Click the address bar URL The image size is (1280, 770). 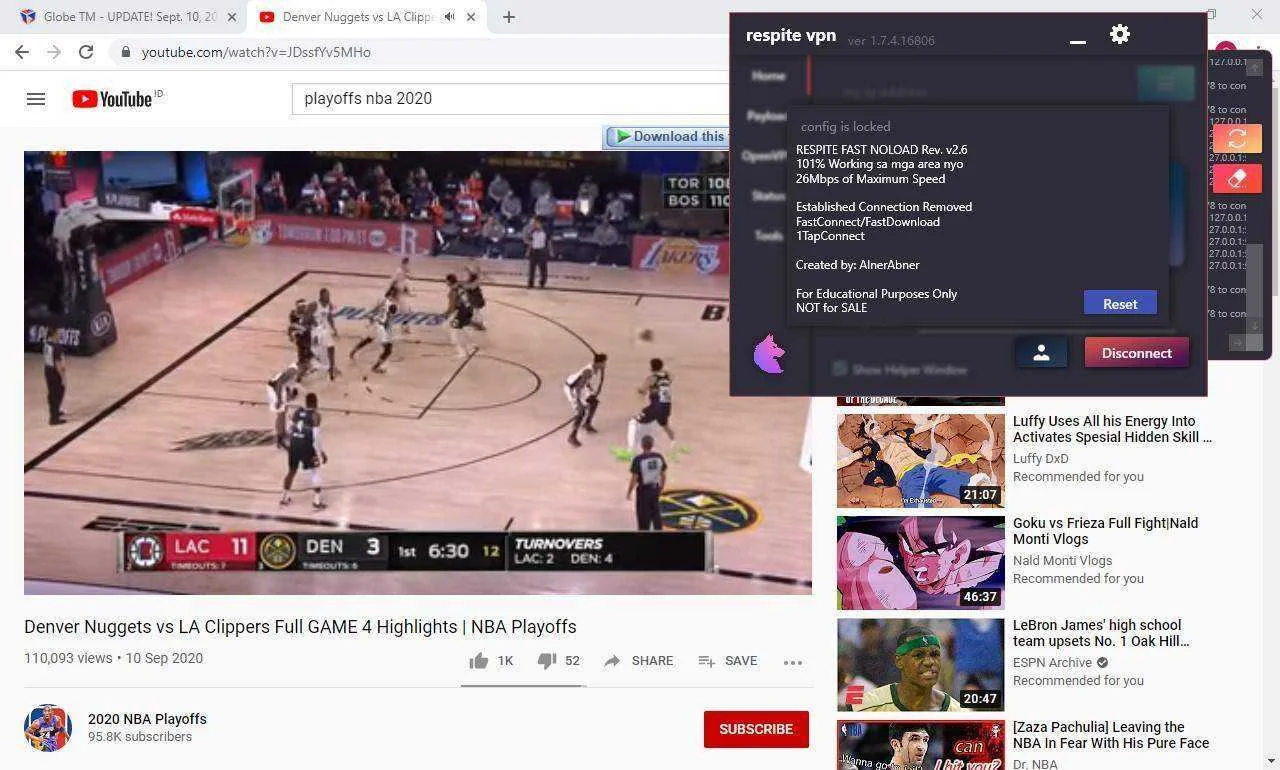click(x=256, y=52)
